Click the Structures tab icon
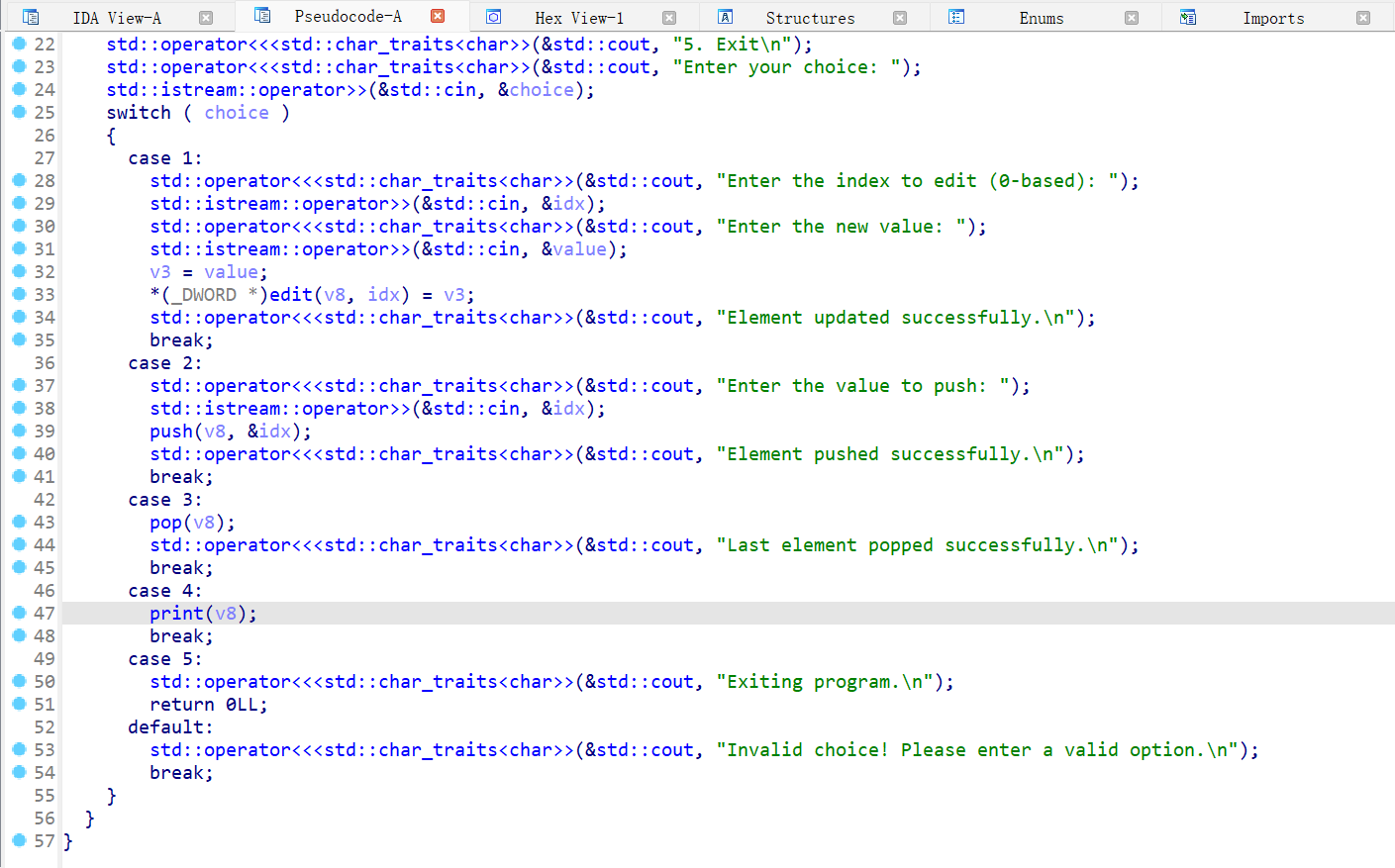1395x868 pixels. (726, 17)
